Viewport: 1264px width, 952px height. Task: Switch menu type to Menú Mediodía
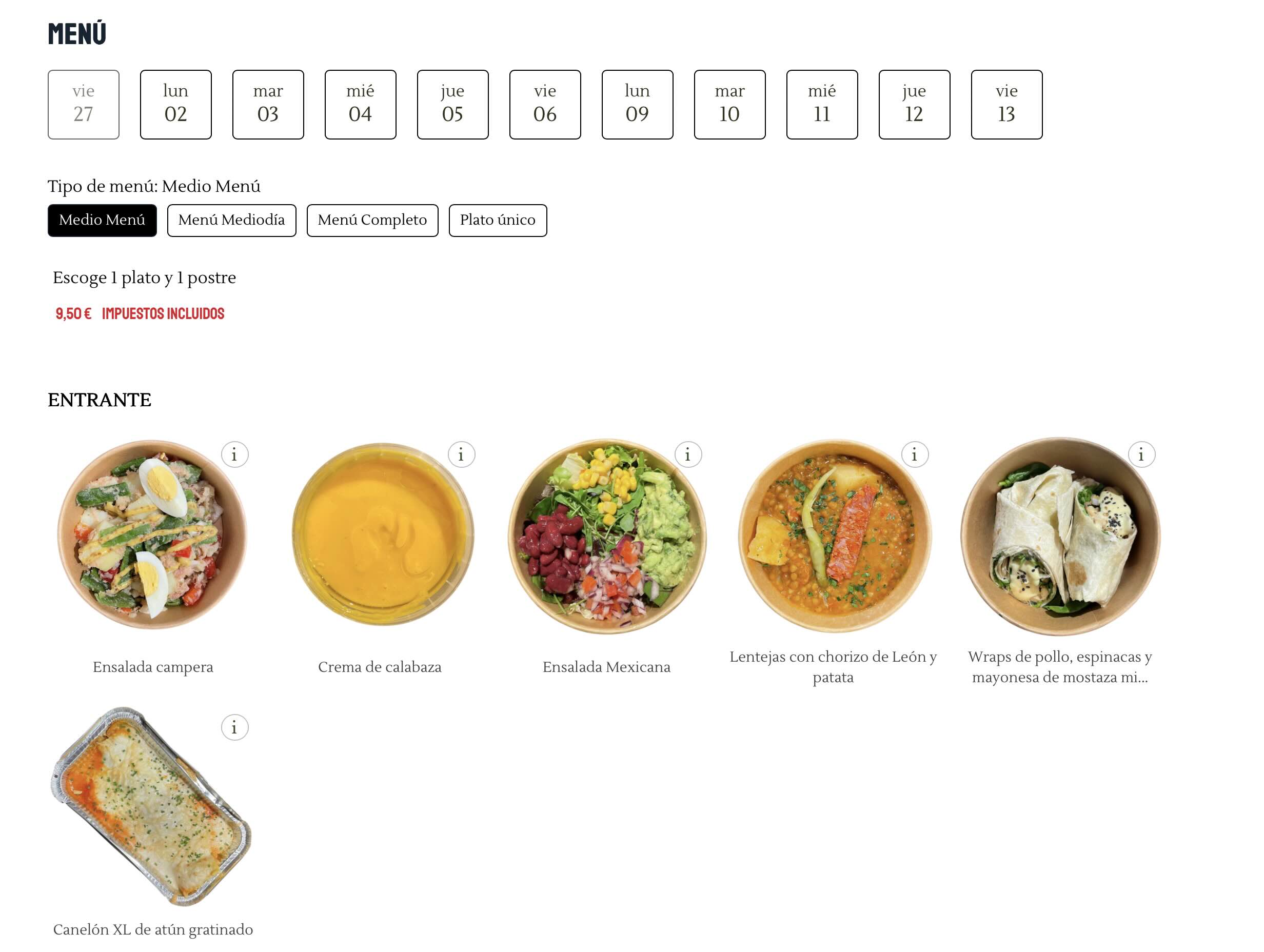click(x=231, y=220)
